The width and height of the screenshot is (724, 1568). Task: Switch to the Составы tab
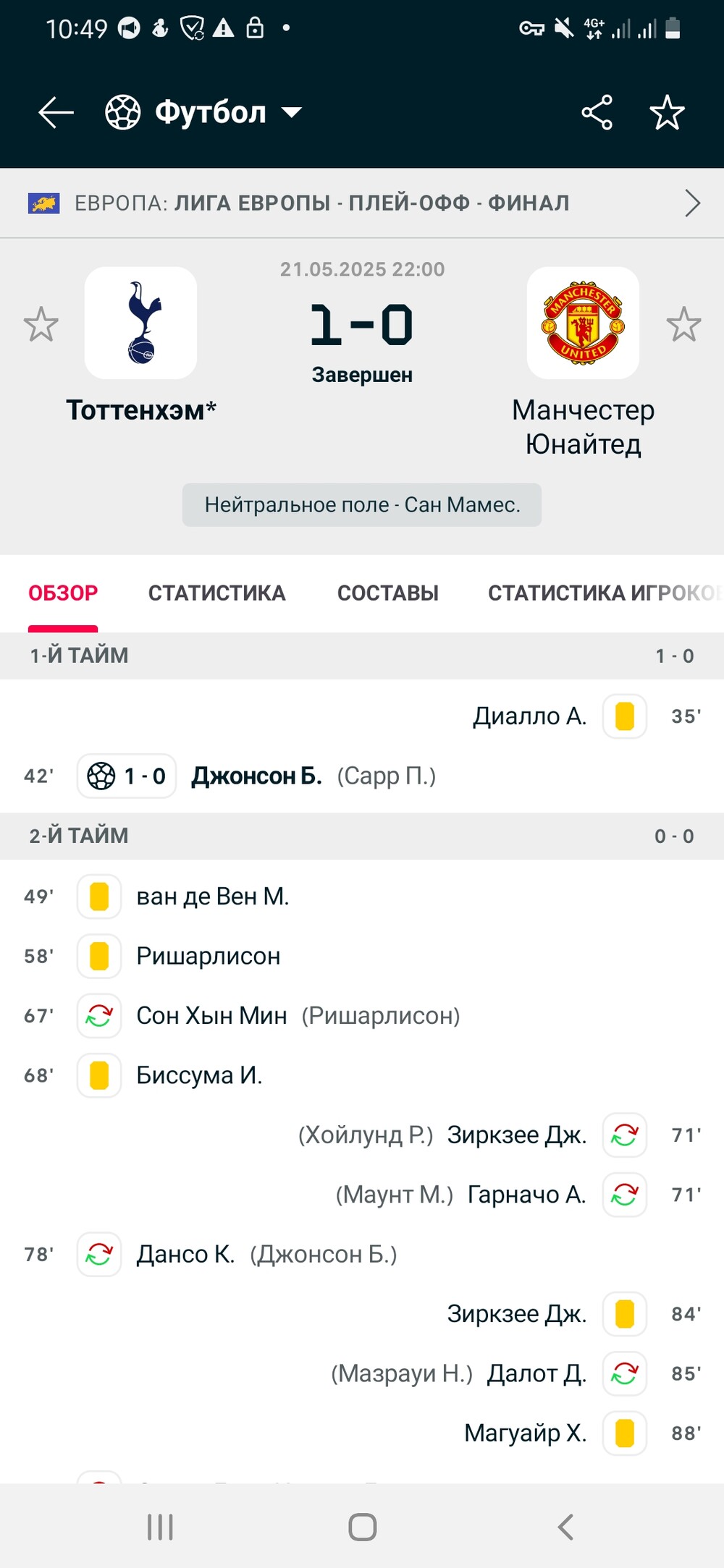click(388, 593)
